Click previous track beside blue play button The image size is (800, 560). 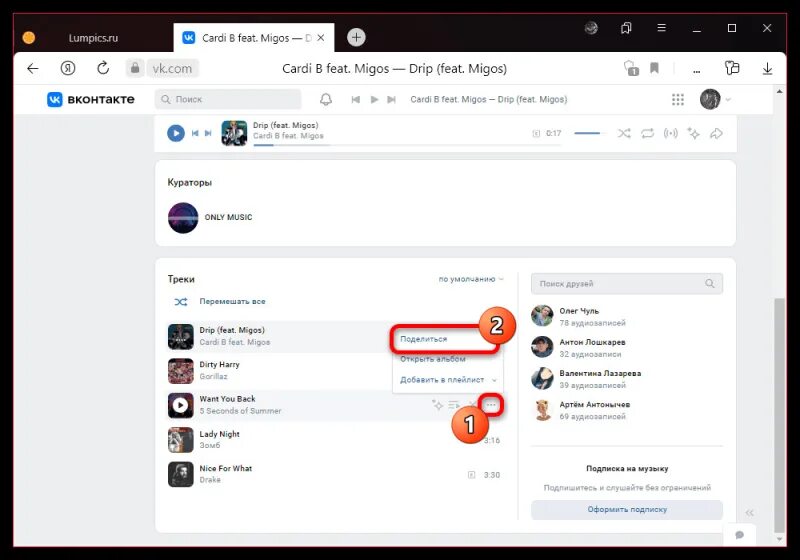click(195, 133)
